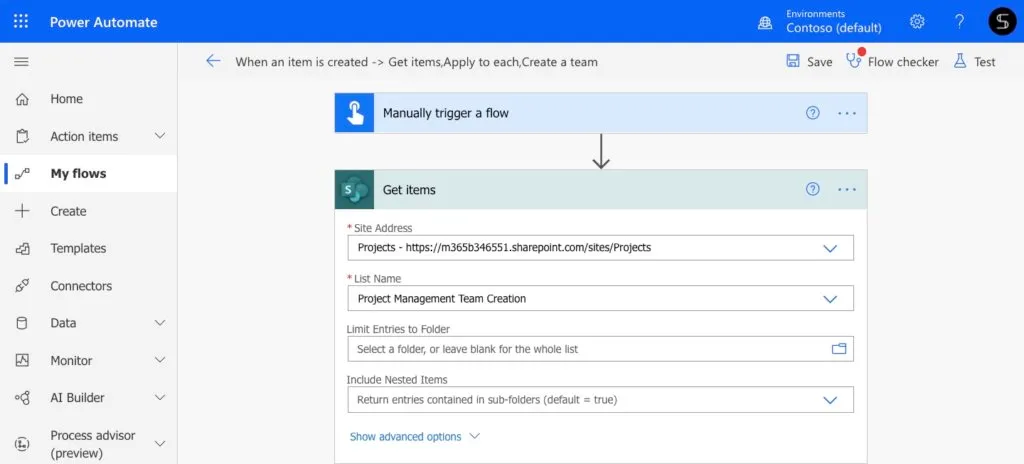Expand the Manually trigger a flow card

tap(601, 113)
